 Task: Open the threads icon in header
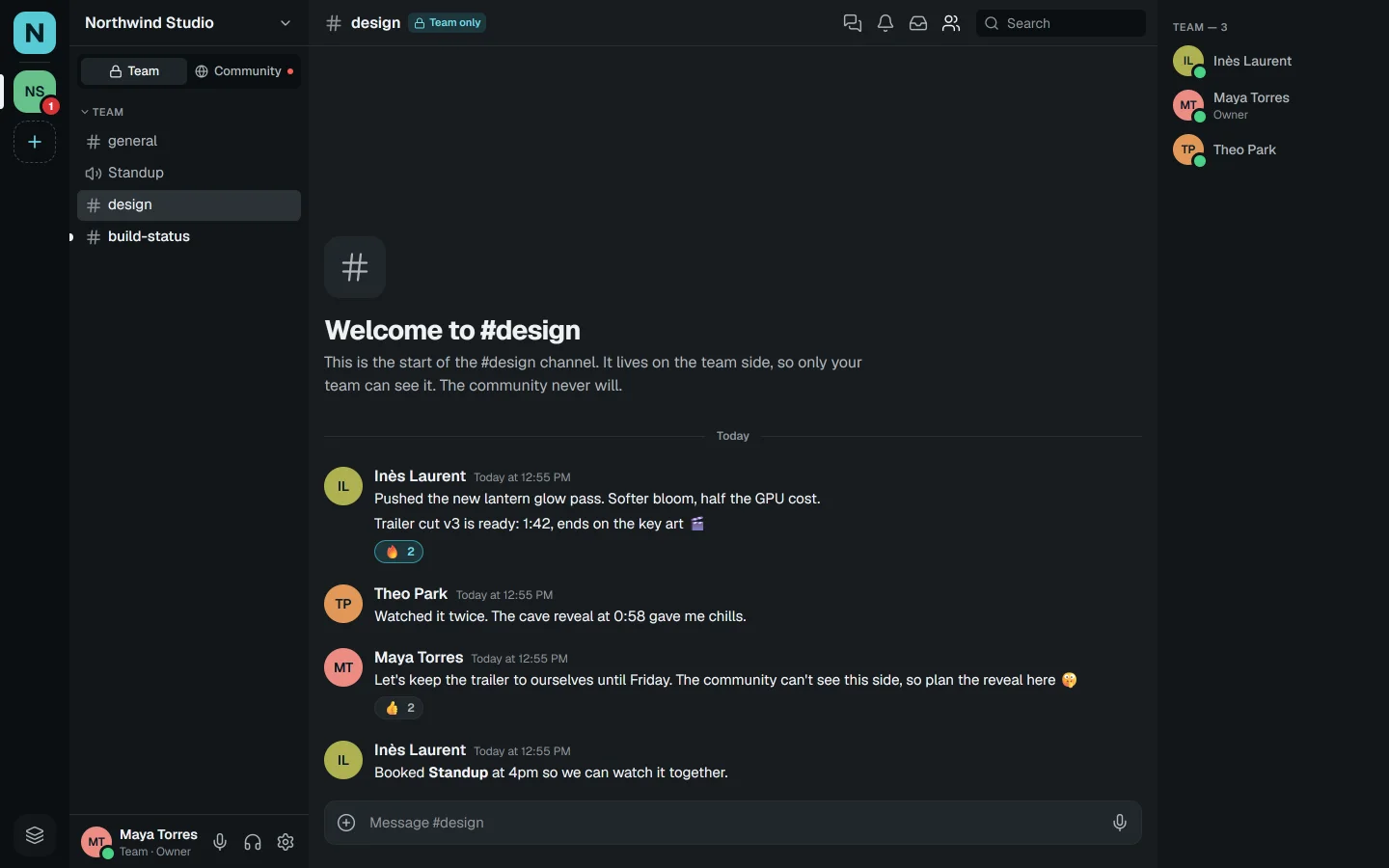(x=853, y=23)
